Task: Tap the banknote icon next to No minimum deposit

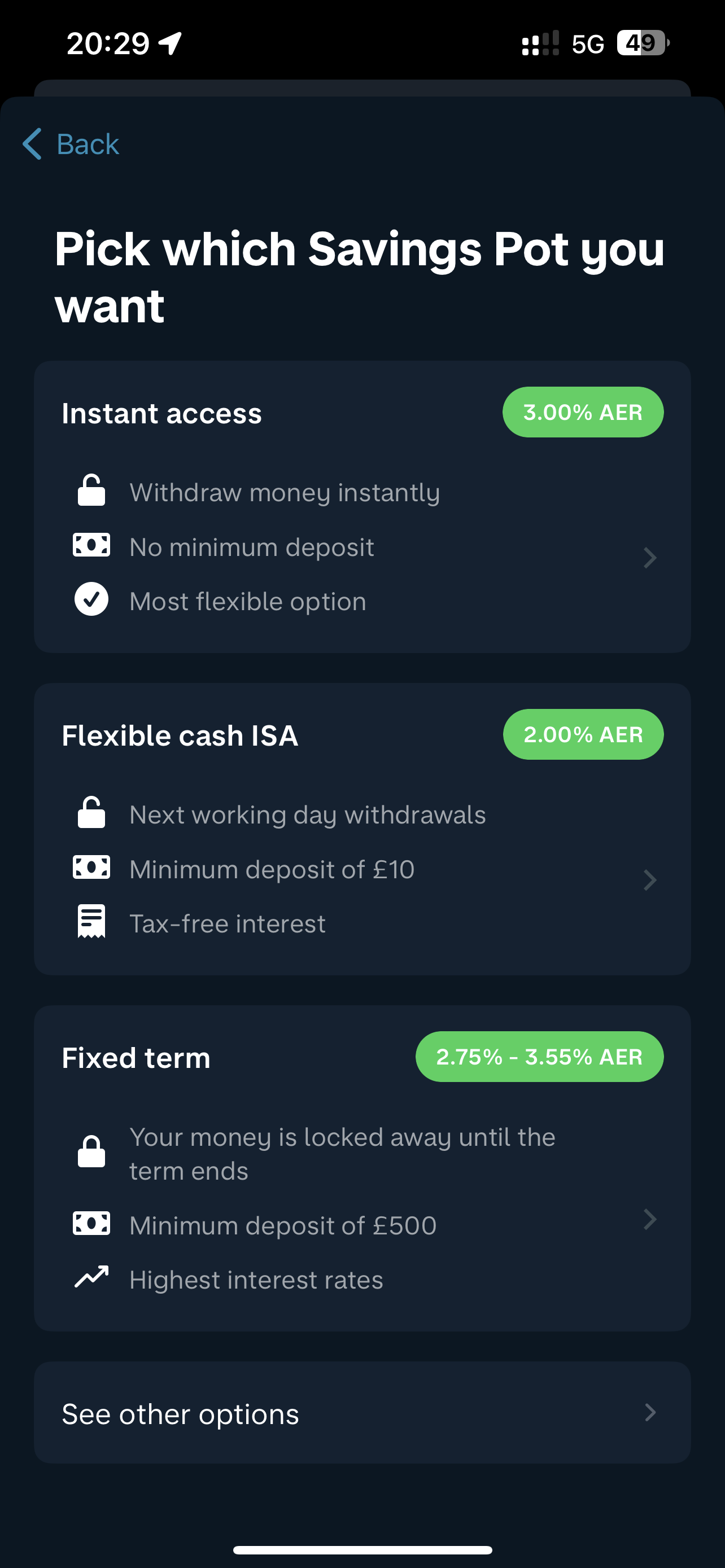Action: pos(91,545)
